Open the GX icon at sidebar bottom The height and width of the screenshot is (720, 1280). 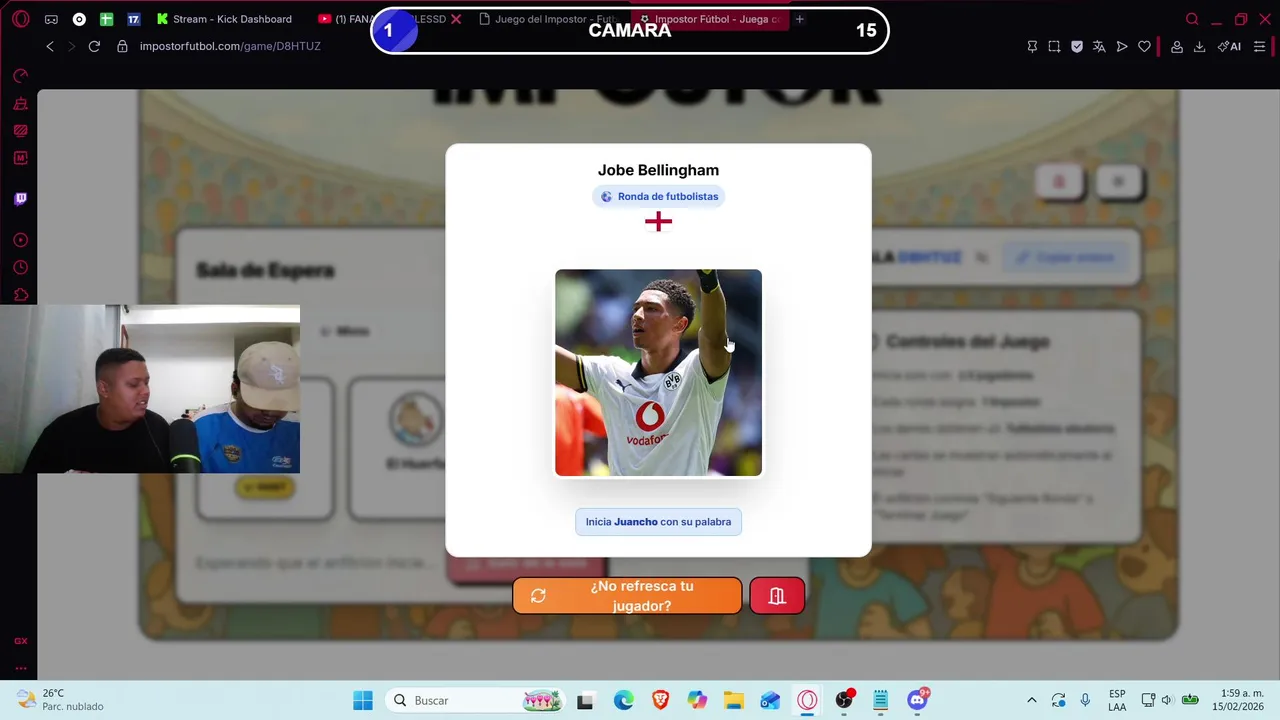click(20, 641)
